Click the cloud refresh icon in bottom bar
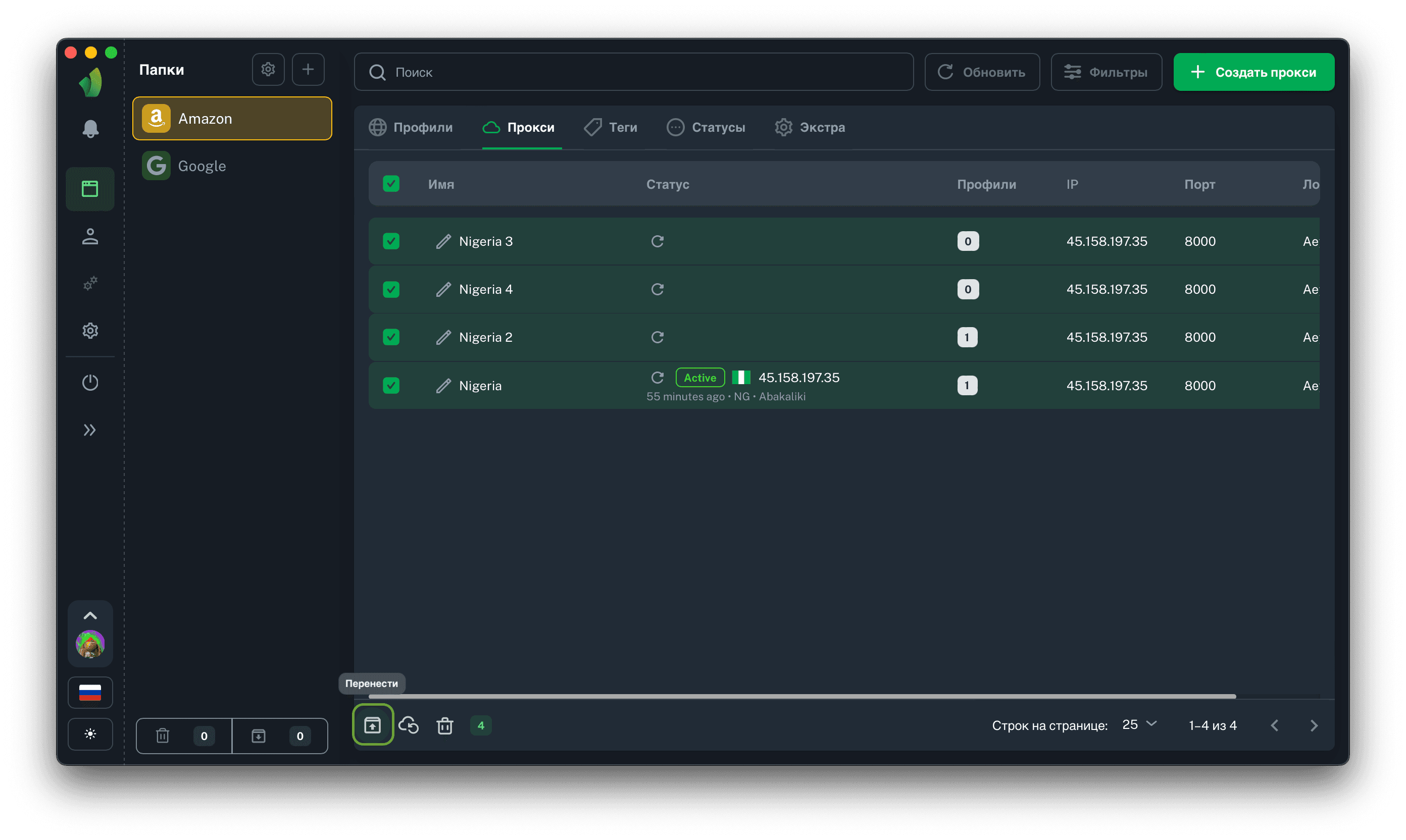Screen dimensions: 1406x840 [x=408, y=725]
